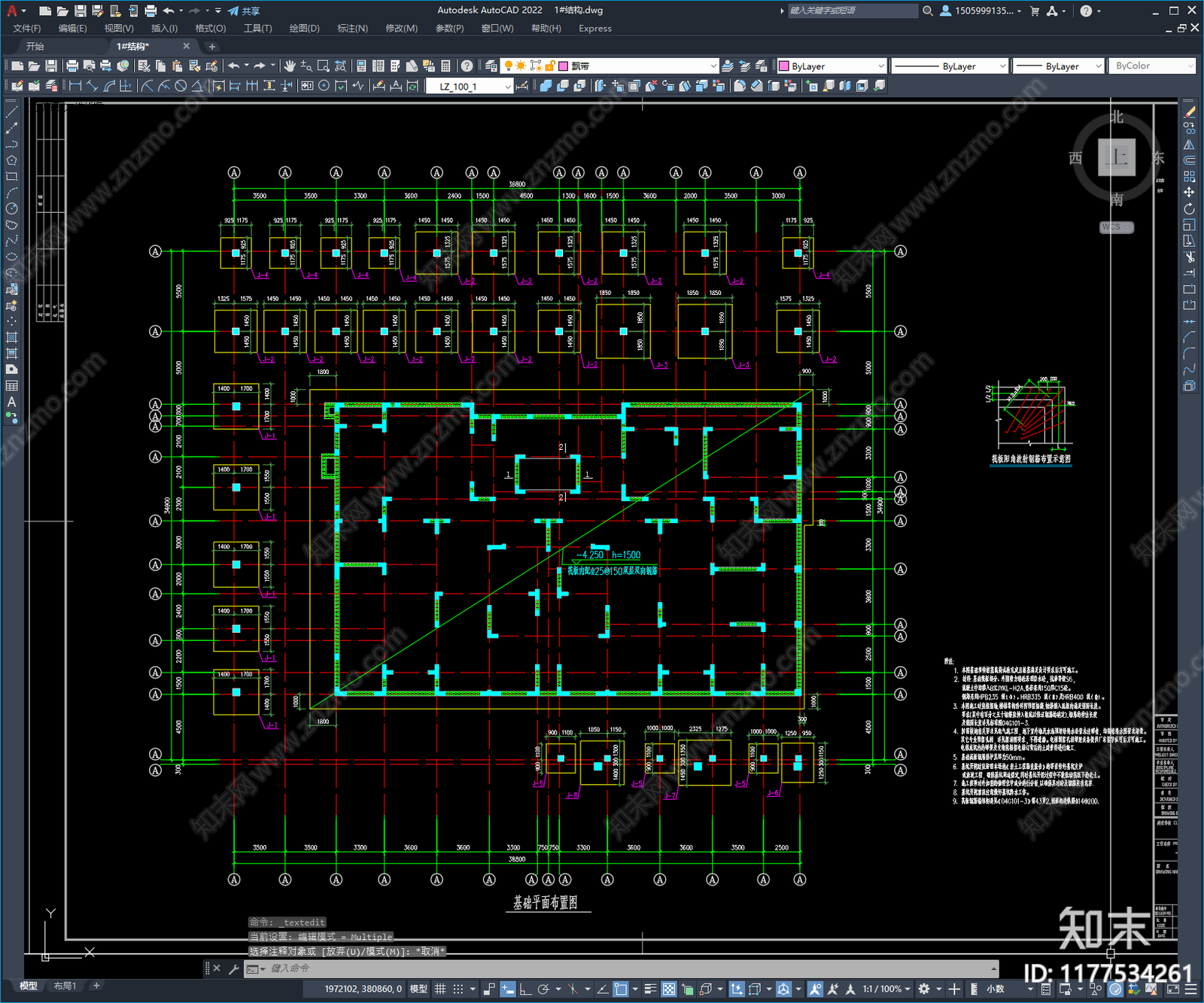Toggle annotation visibility in the status bar
Viewport: 1204px width, 1003px height.
(816, 989)
